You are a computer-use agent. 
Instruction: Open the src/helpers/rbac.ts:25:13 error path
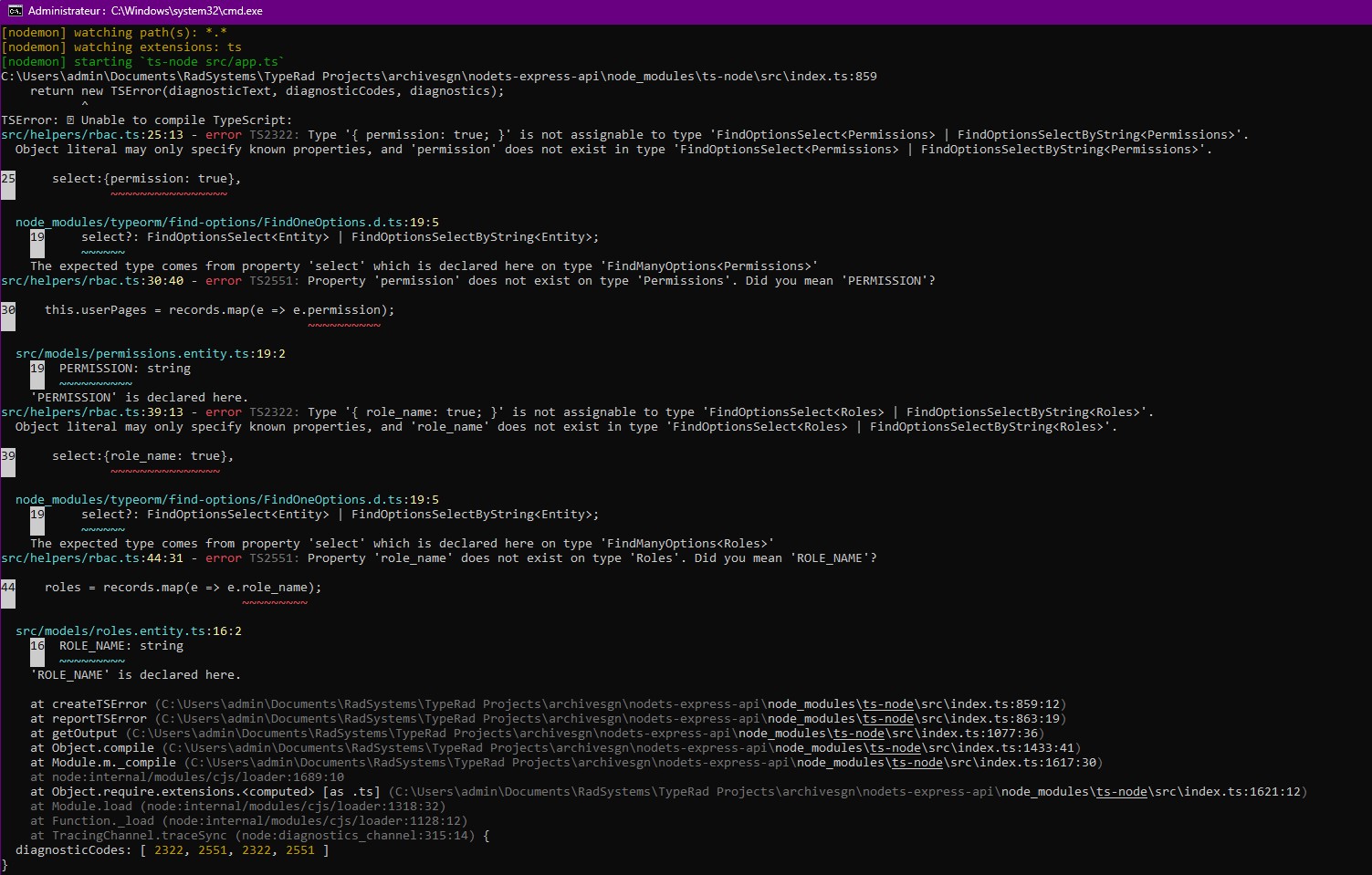coord(92,135)
